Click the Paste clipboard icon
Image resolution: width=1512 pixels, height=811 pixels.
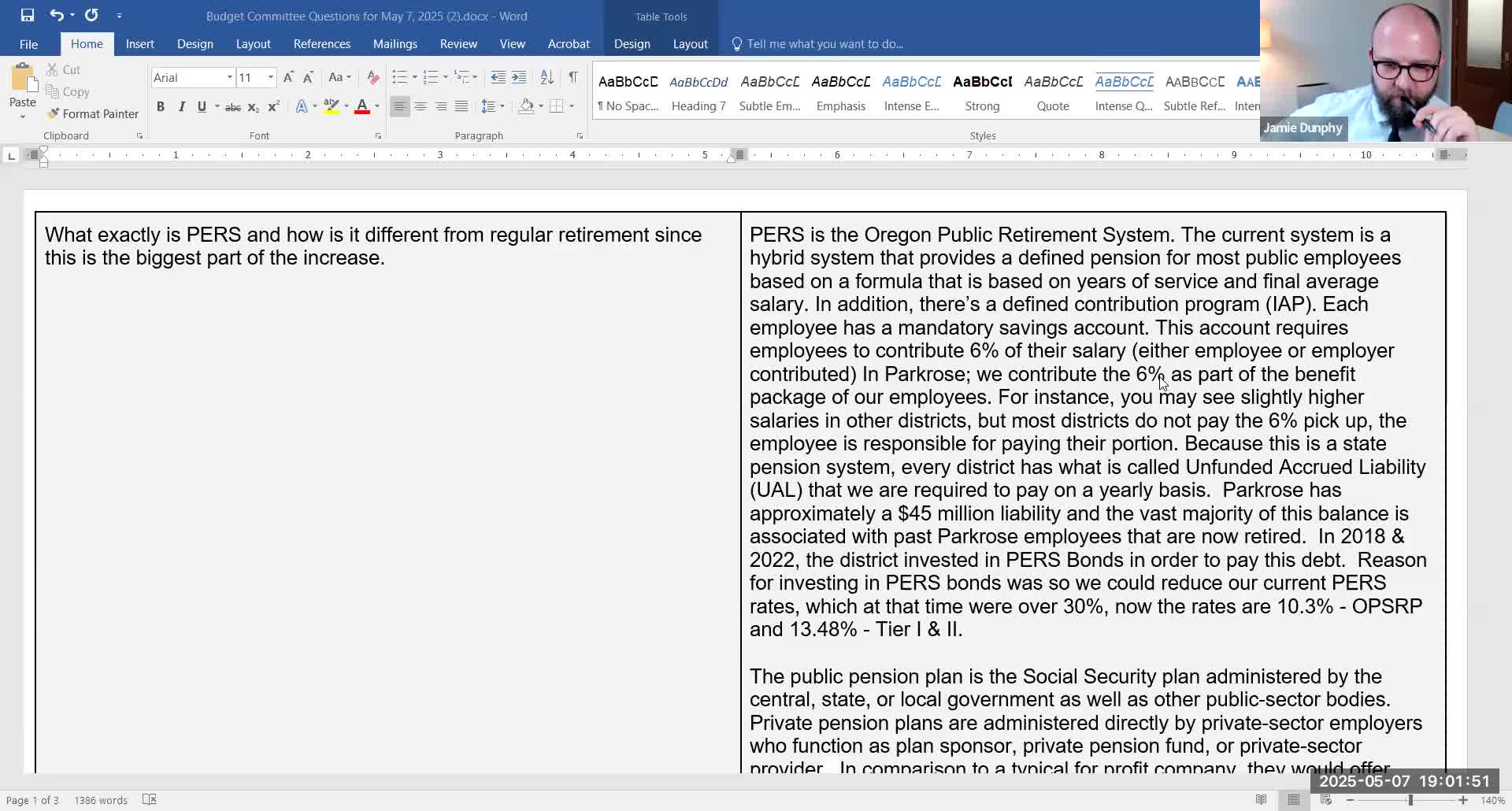(x=23, y=79)
